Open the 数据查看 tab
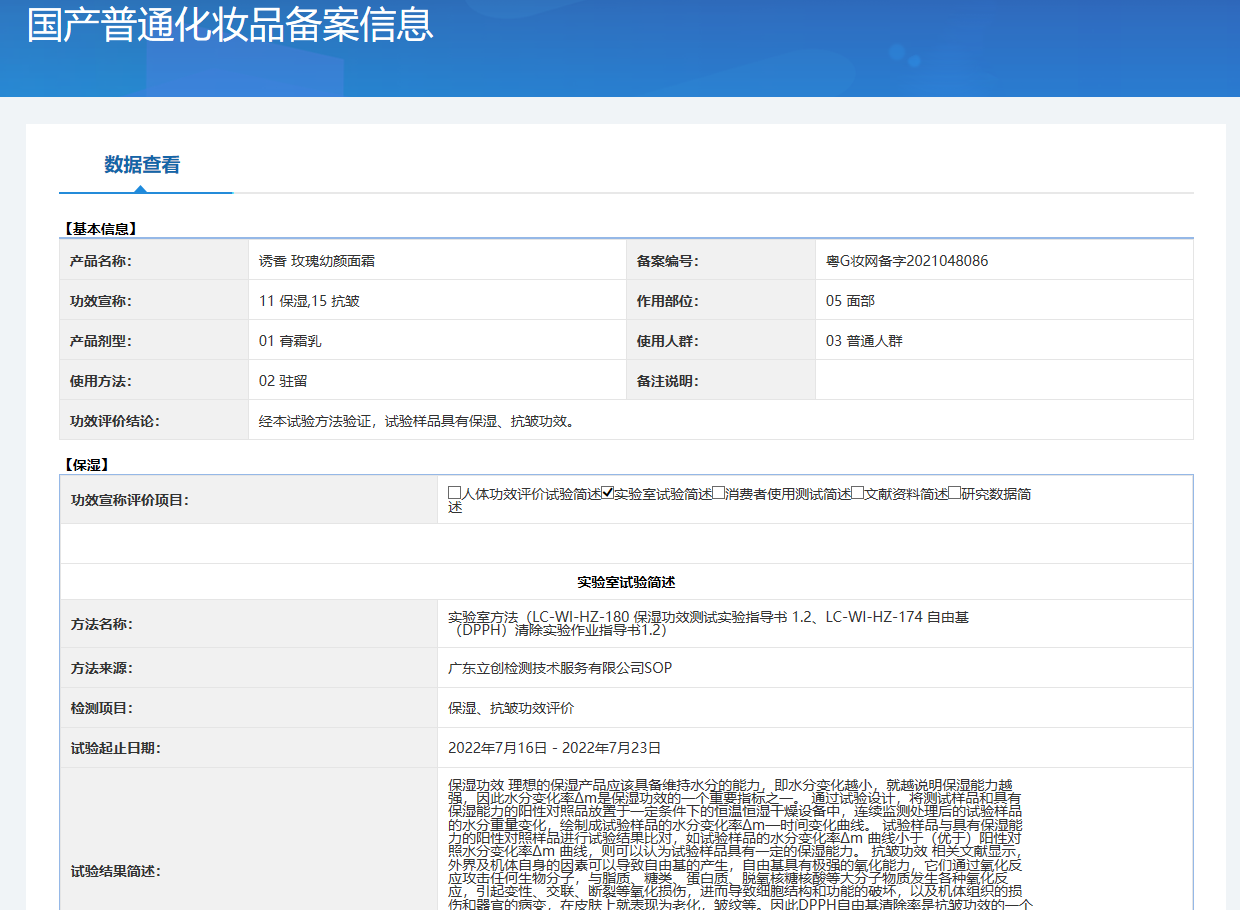Viewport: 1240px width, 910px height. tap(143, 165)
